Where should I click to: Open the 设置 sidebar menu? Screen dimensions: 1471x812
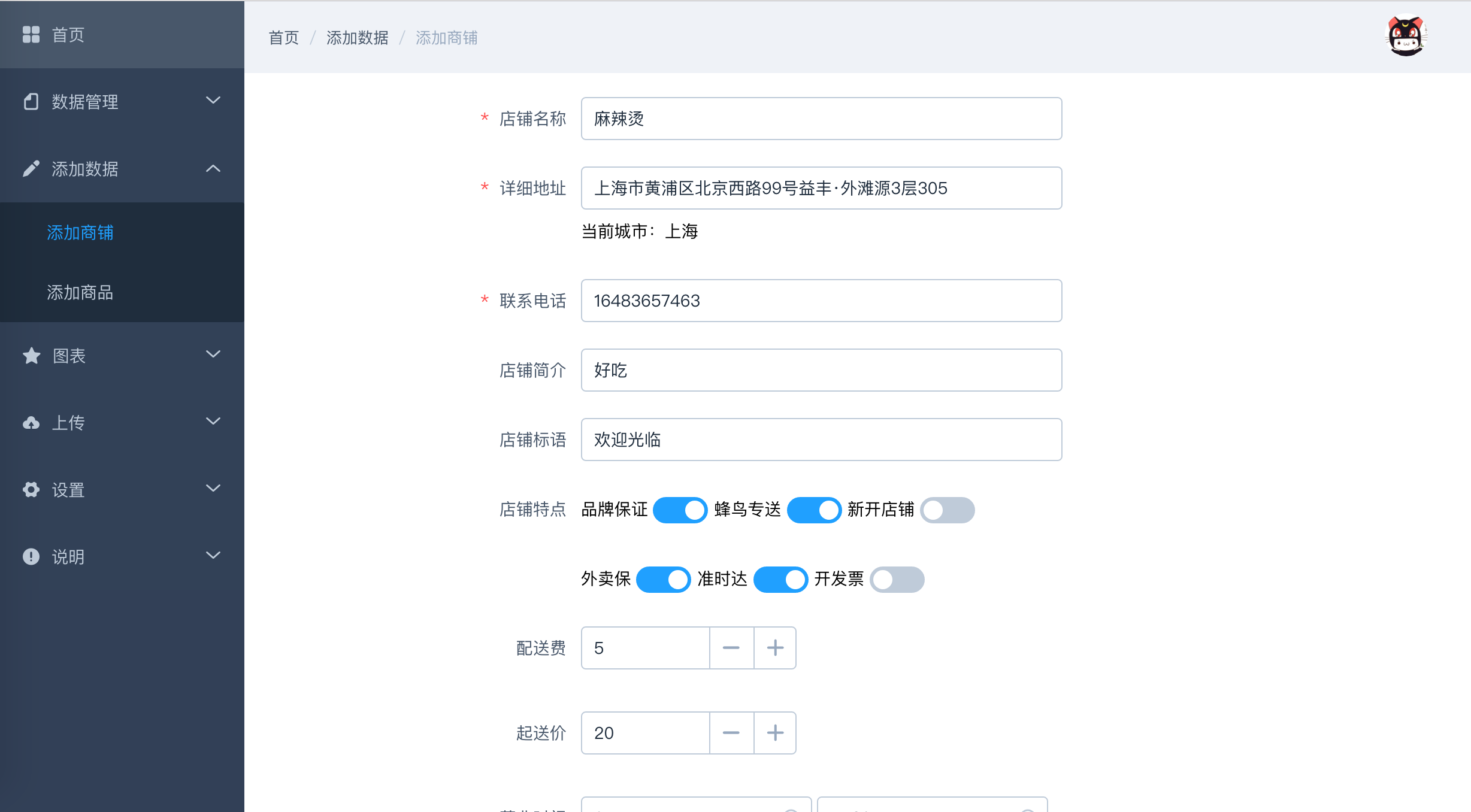coord(122,490)
